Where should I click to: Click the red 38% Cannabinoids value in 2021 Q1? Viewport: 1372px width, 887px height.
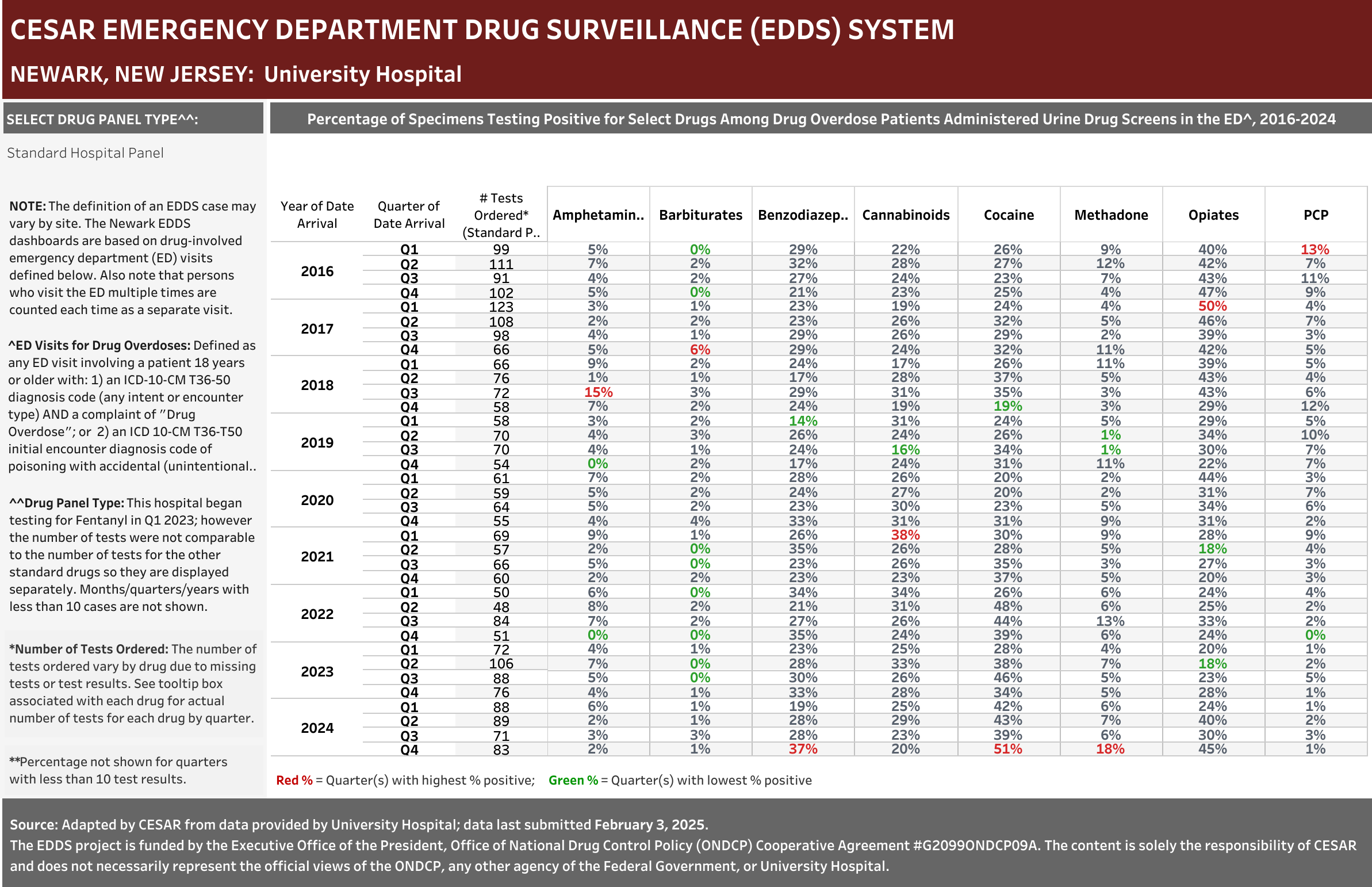click(x=906, y=535)
